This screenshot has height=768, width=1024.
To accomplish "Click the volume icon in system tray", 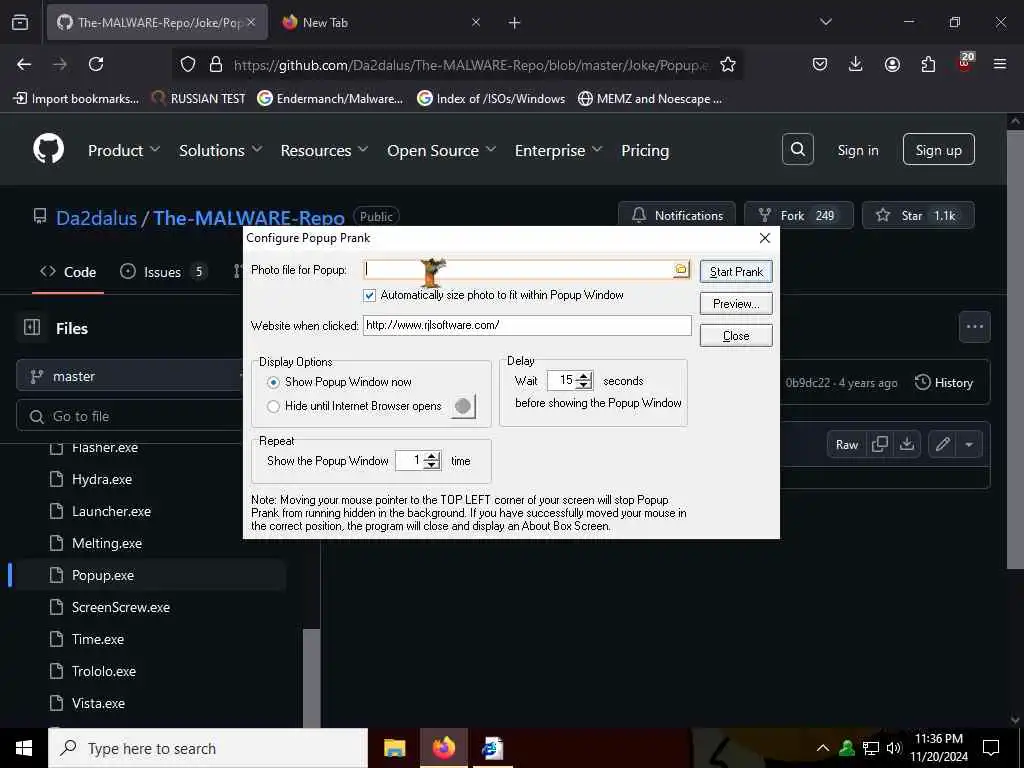I will [893, 748].
